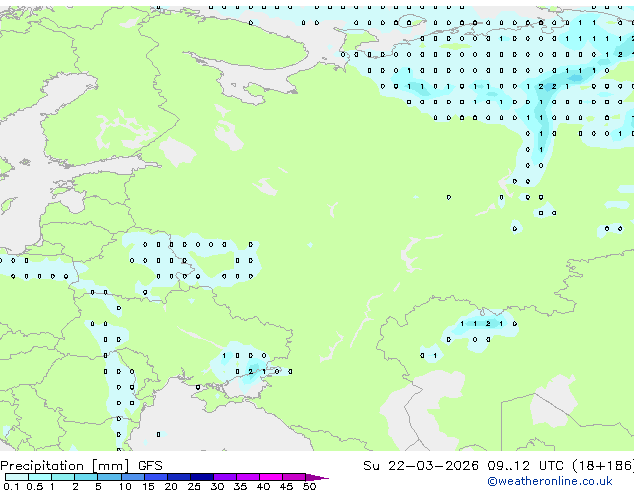
Task: Click the legend scale value "40"
Action: tap(263, 486)
